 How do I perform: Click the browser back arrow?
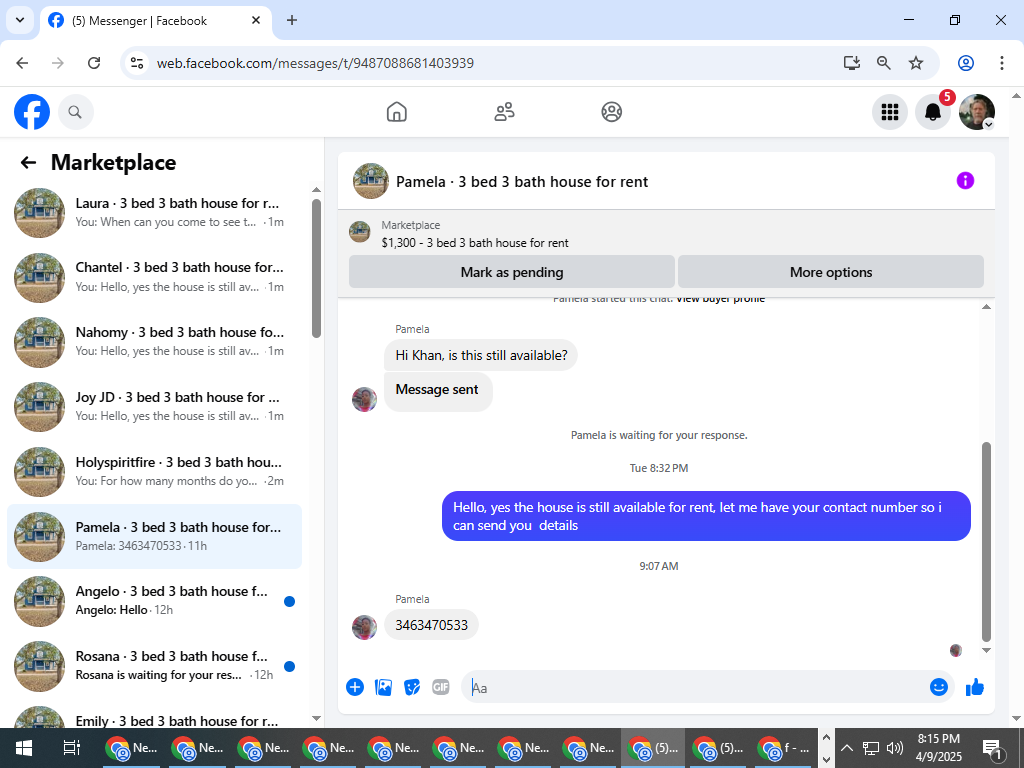[22, 63]
